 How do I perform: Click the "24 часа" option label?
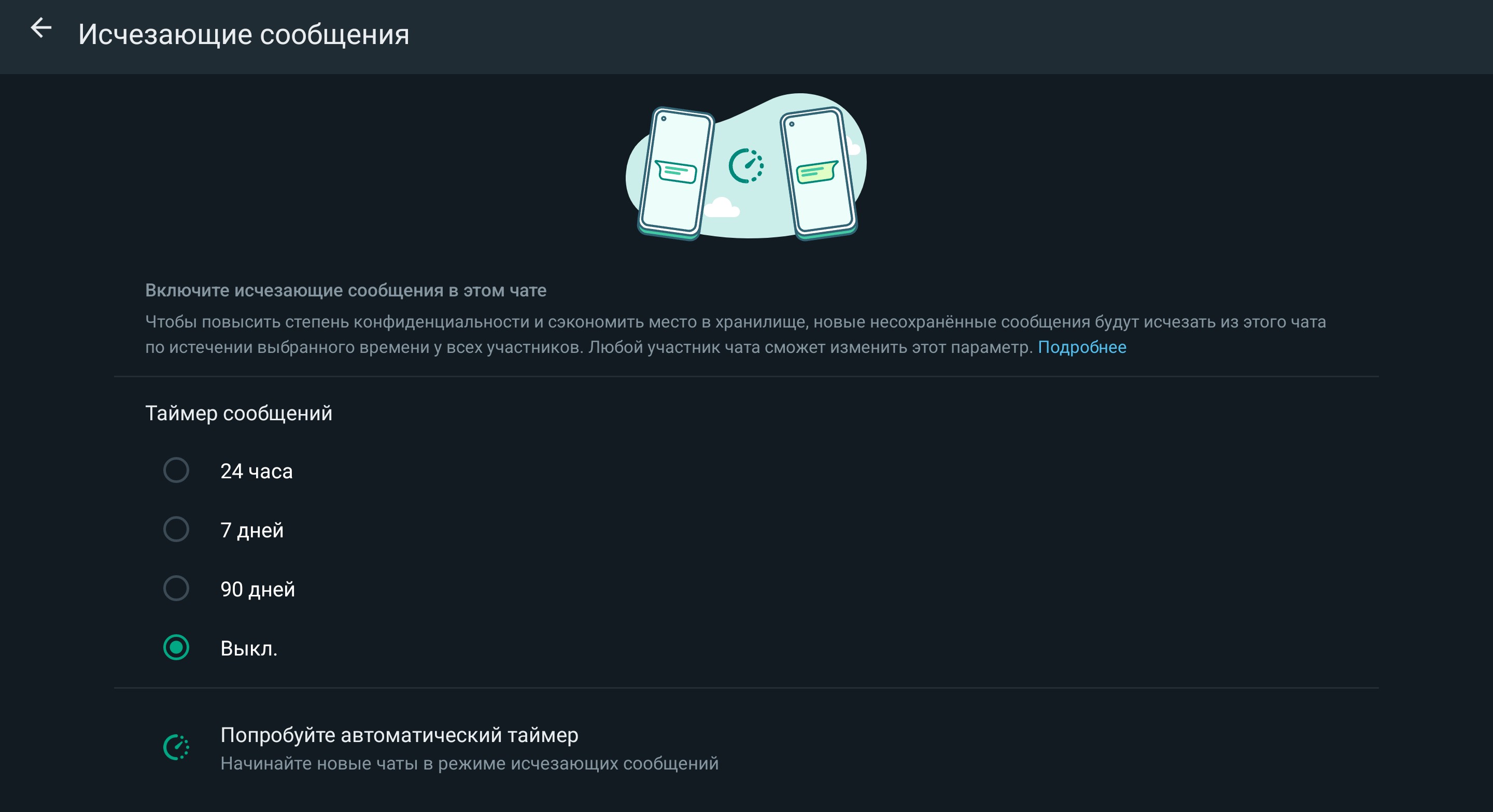[x=256, y=471]
